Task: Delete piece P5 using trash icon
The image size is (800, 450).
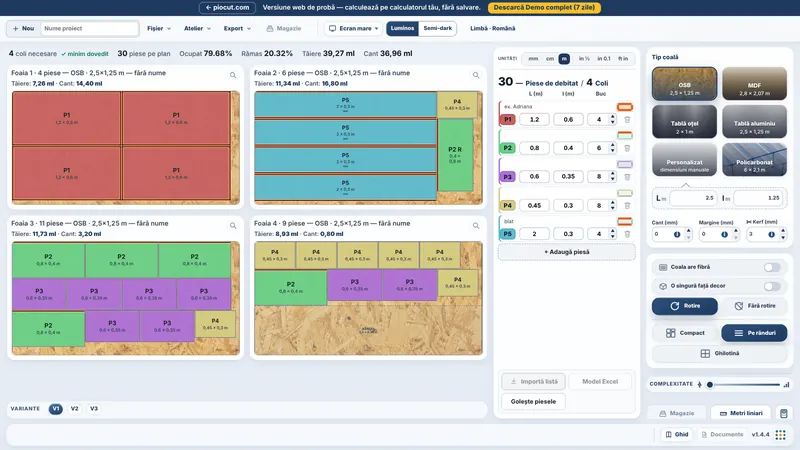Action: (x=627, y=234)
